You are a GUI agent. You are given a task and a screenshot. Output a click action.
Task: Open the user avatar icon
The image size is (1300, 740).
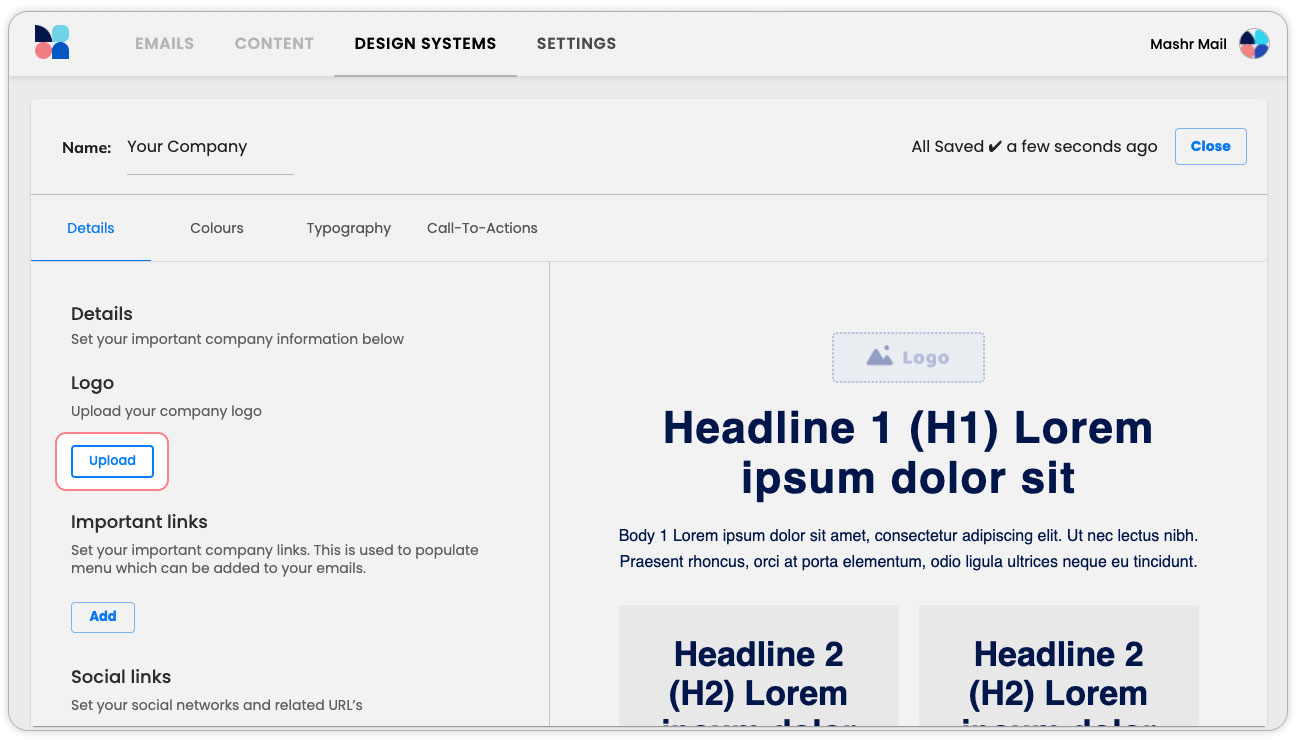[1254, 44]
